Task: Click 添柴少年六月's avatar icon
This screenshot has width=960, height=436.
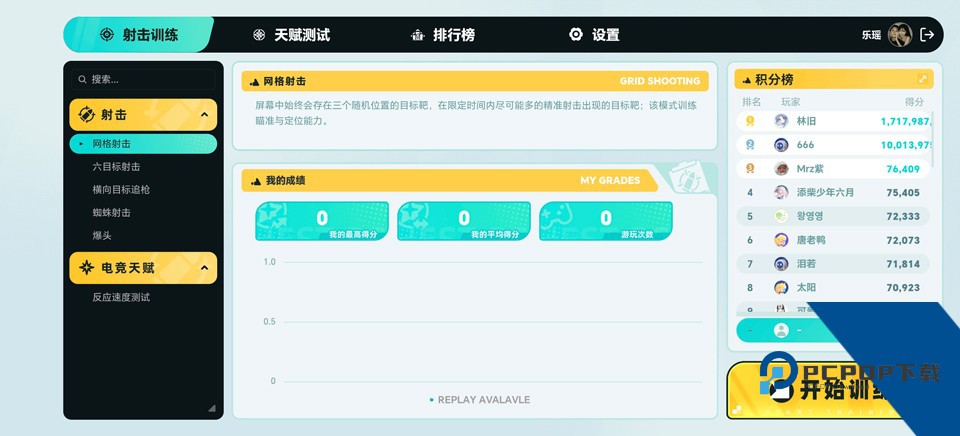Action: 781,192
